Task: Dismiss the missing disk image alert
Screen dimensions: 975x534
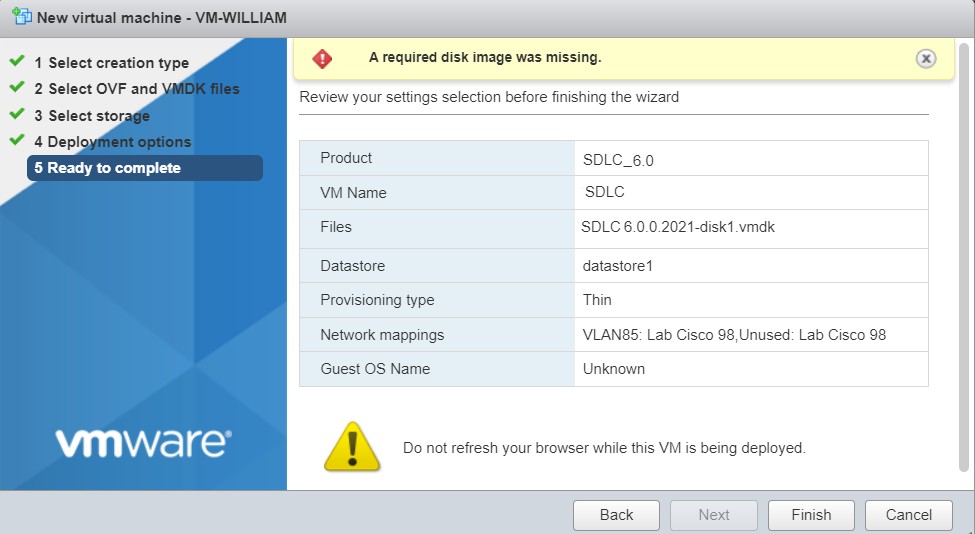Action: point(926,58)
